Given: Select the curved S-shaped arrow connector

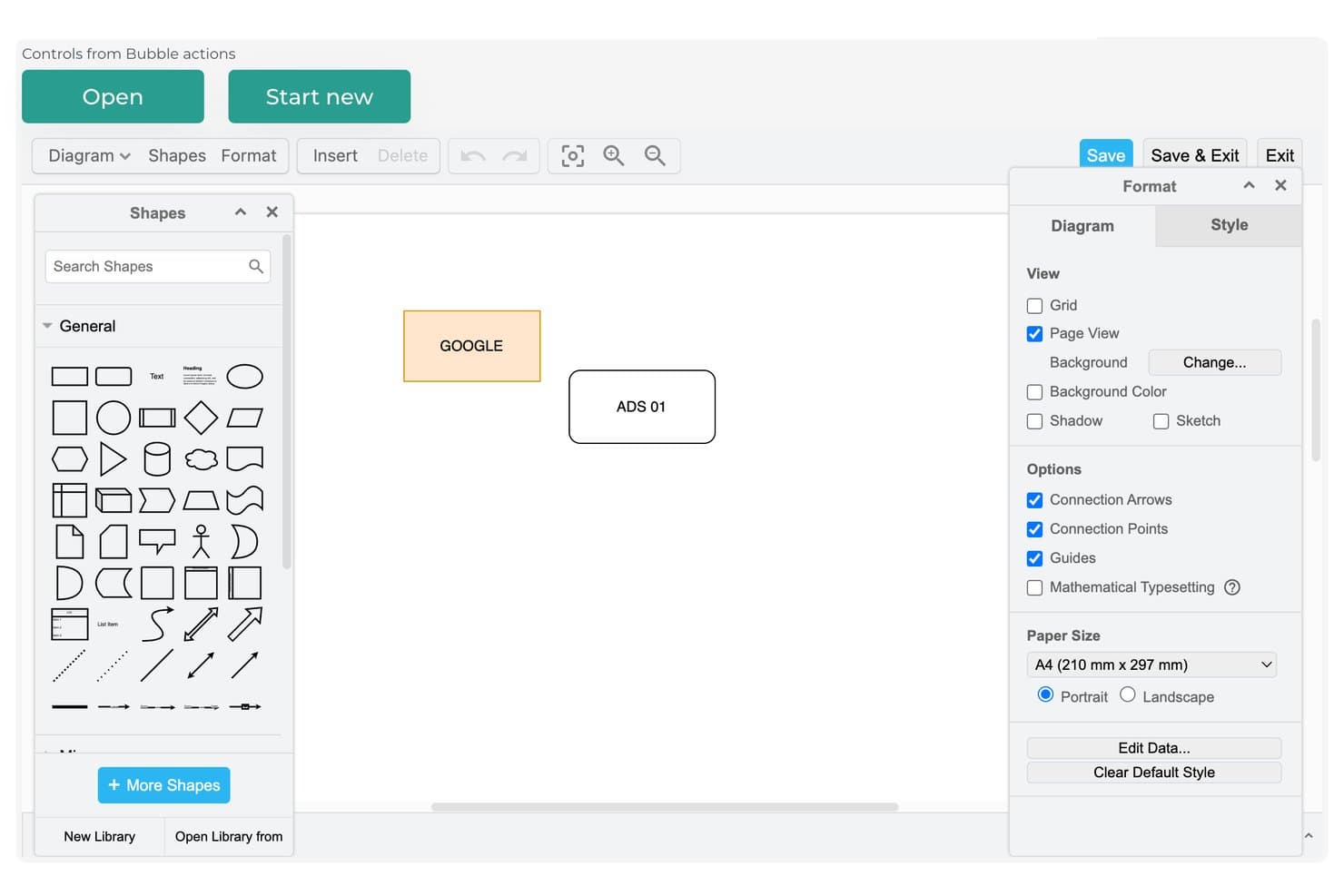Looking at the screenshot, I should pyautogui.click(x=157, y=625).
